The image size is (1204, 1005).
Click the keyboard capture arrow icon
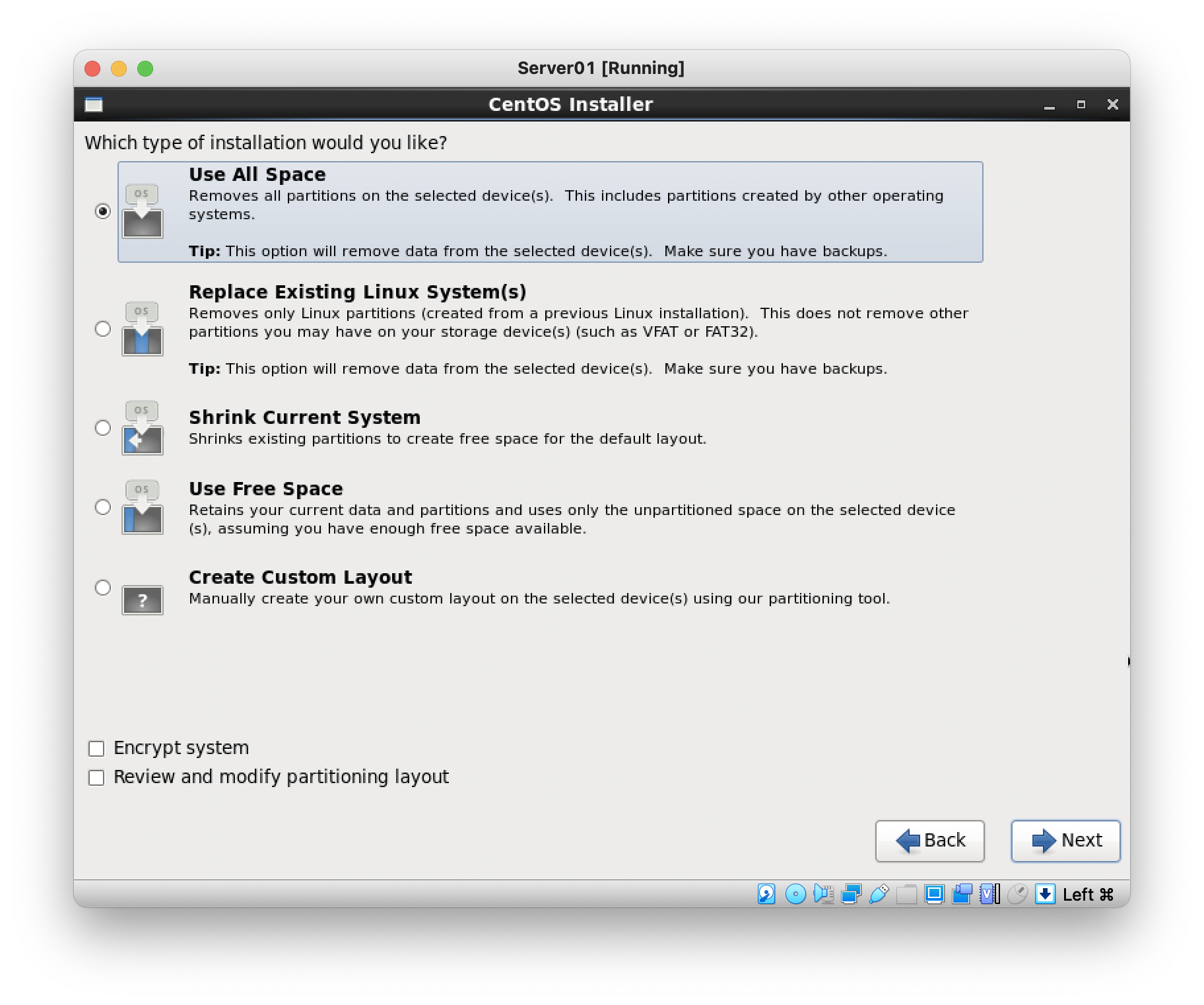[1045, 894]
